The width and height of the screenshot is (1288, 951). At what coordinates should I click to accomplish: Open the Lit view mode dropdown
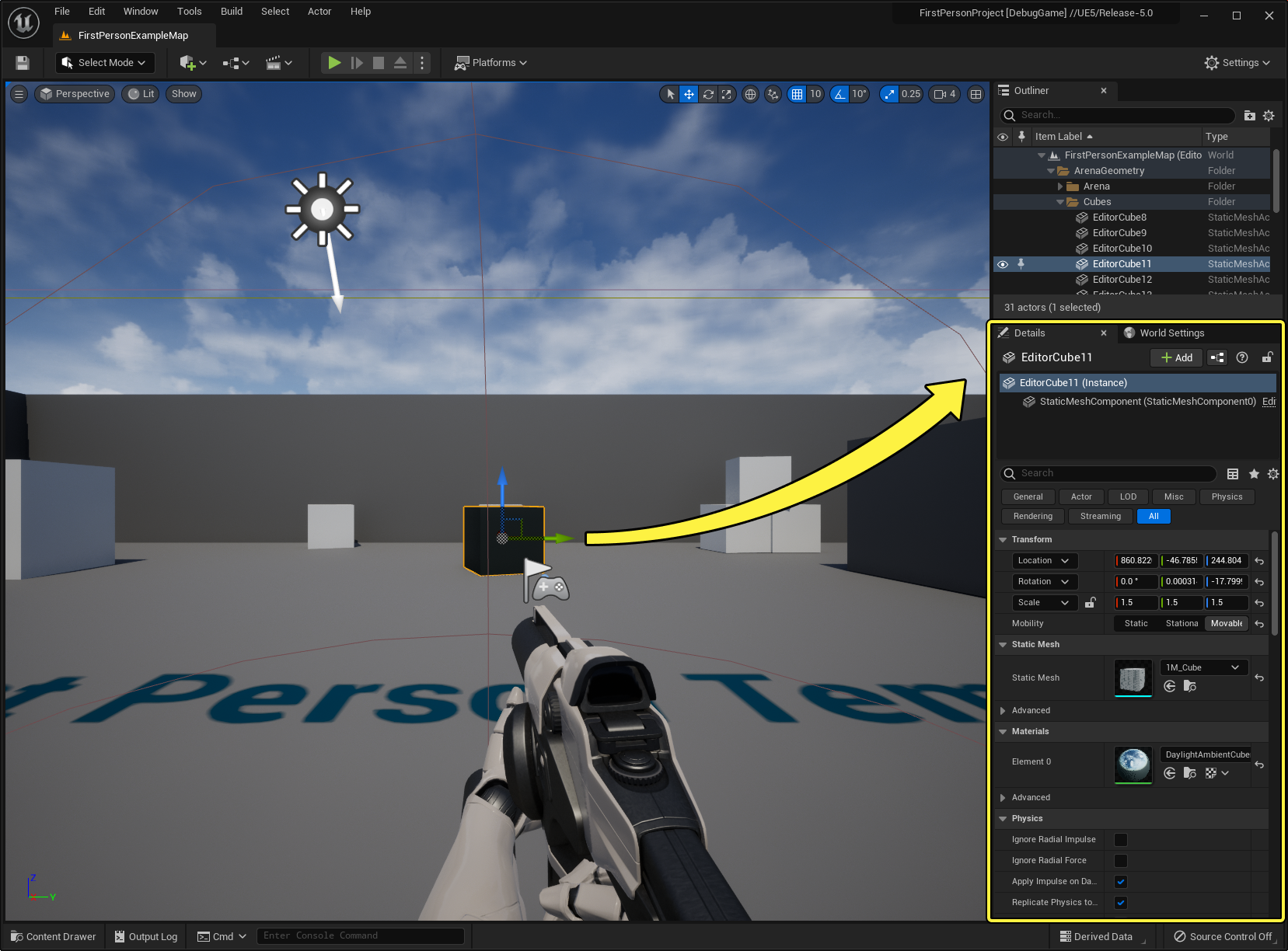(141, 94)
